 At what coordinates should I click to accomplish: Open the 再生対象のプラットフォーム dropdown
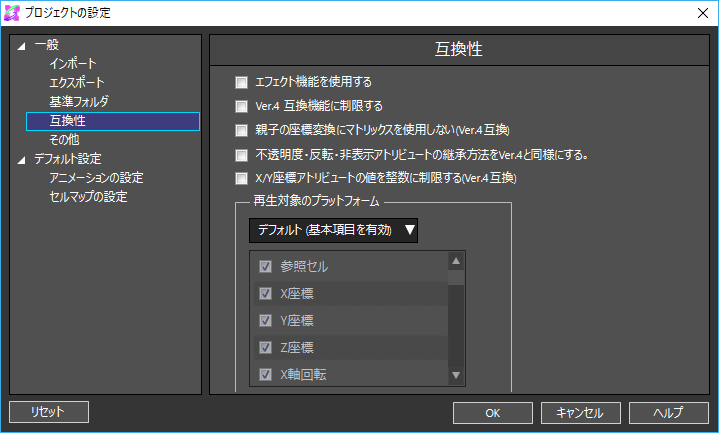[333, 230]
